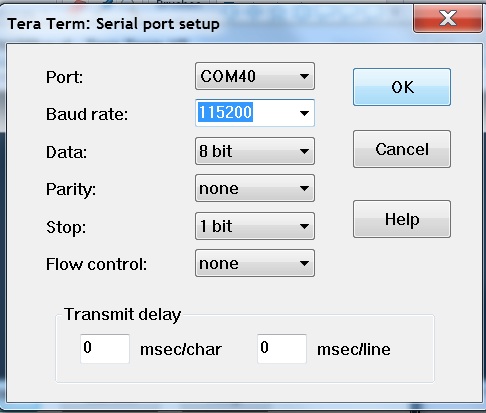Open the Parity dropdown
486x413 pixels.
(x=255, y=188)
